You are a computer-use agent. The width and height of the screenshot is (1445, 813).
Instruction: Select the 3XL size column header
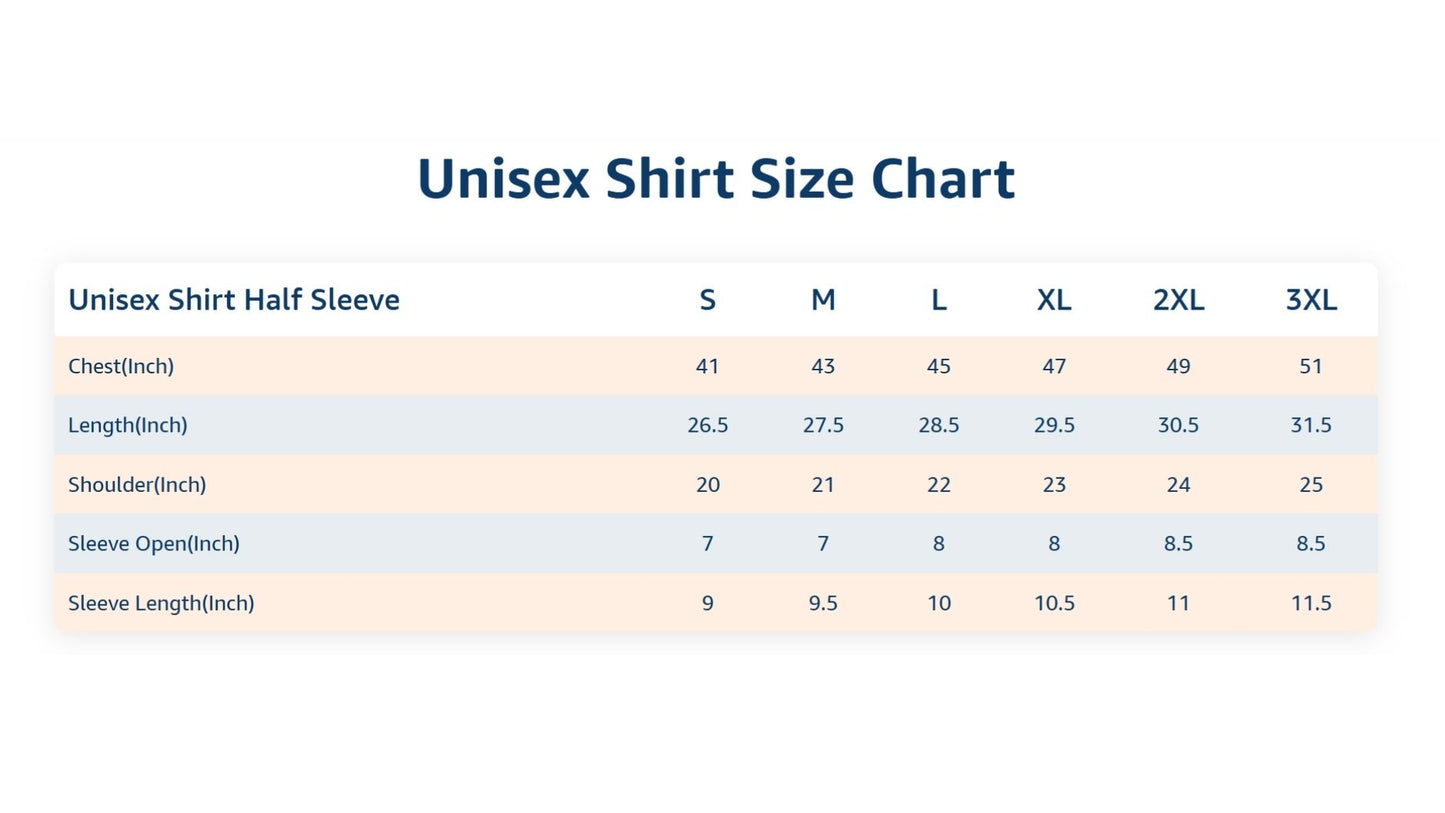(1311, 300)
